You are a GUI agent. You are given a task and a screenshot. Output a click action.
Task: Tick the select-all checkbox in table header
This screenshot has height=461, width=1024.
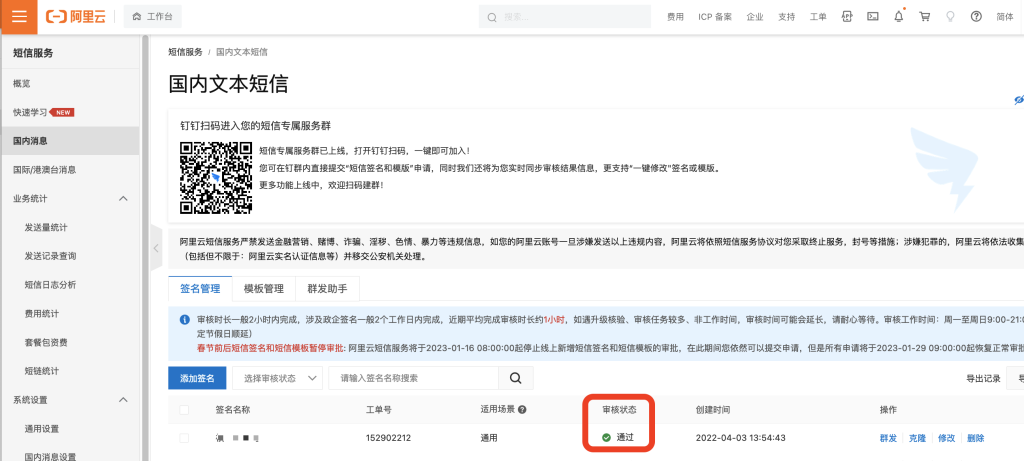(x=184, y=410)
